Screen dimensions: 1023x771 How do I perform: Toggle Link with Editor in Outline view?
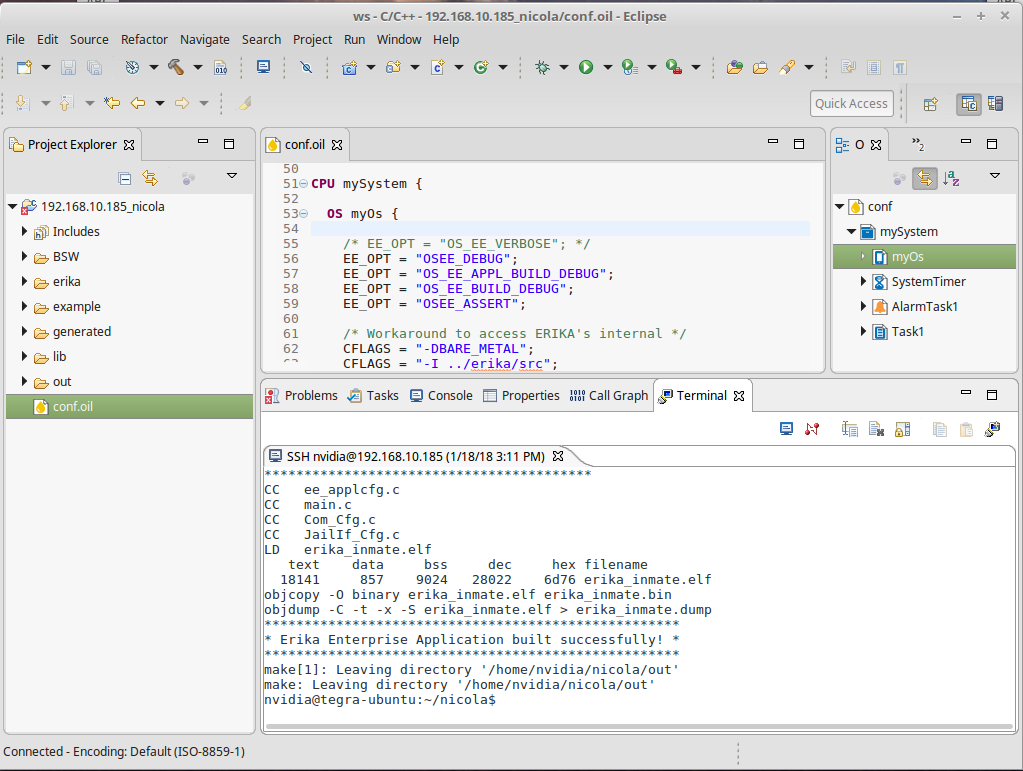pyautogui.click(x=924, y=178)
